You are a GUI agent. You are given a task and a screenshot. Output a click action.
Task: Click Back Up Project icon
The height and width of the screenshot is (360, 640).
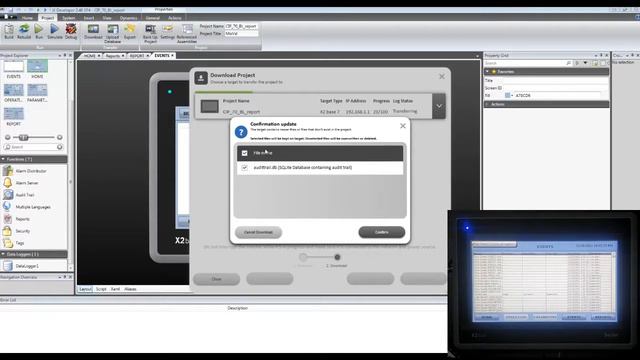click(150, 33)
